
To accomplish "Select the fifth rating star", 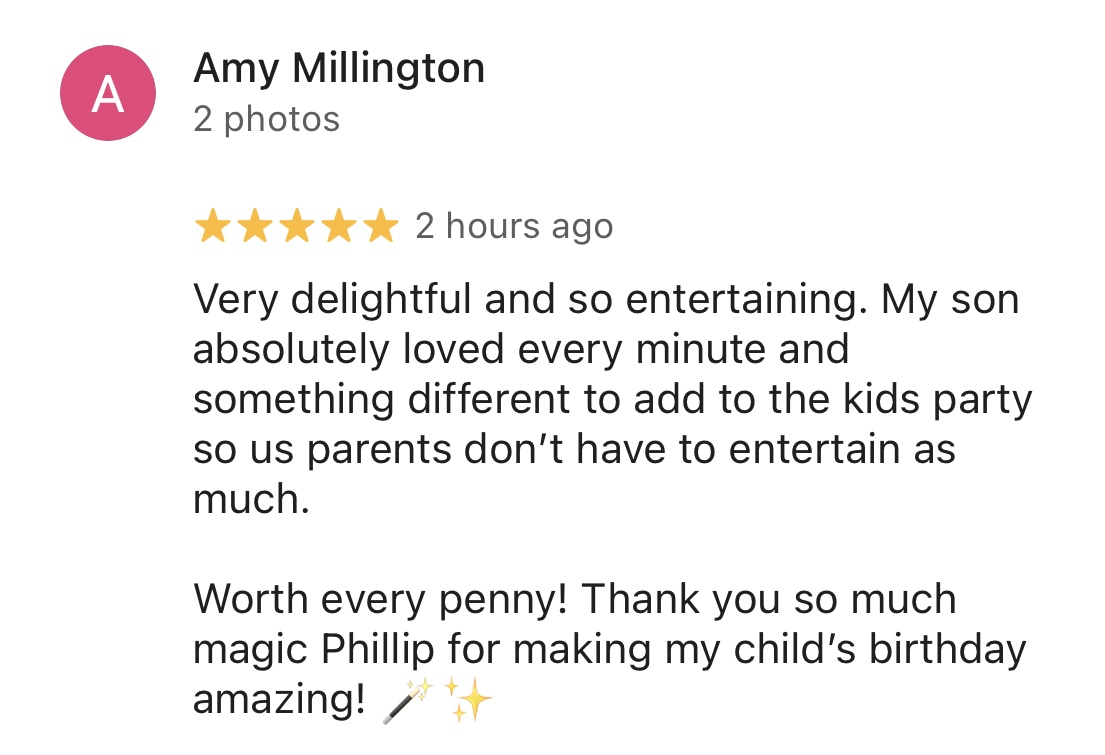I will pyautogui.click(x=380, y=227).
